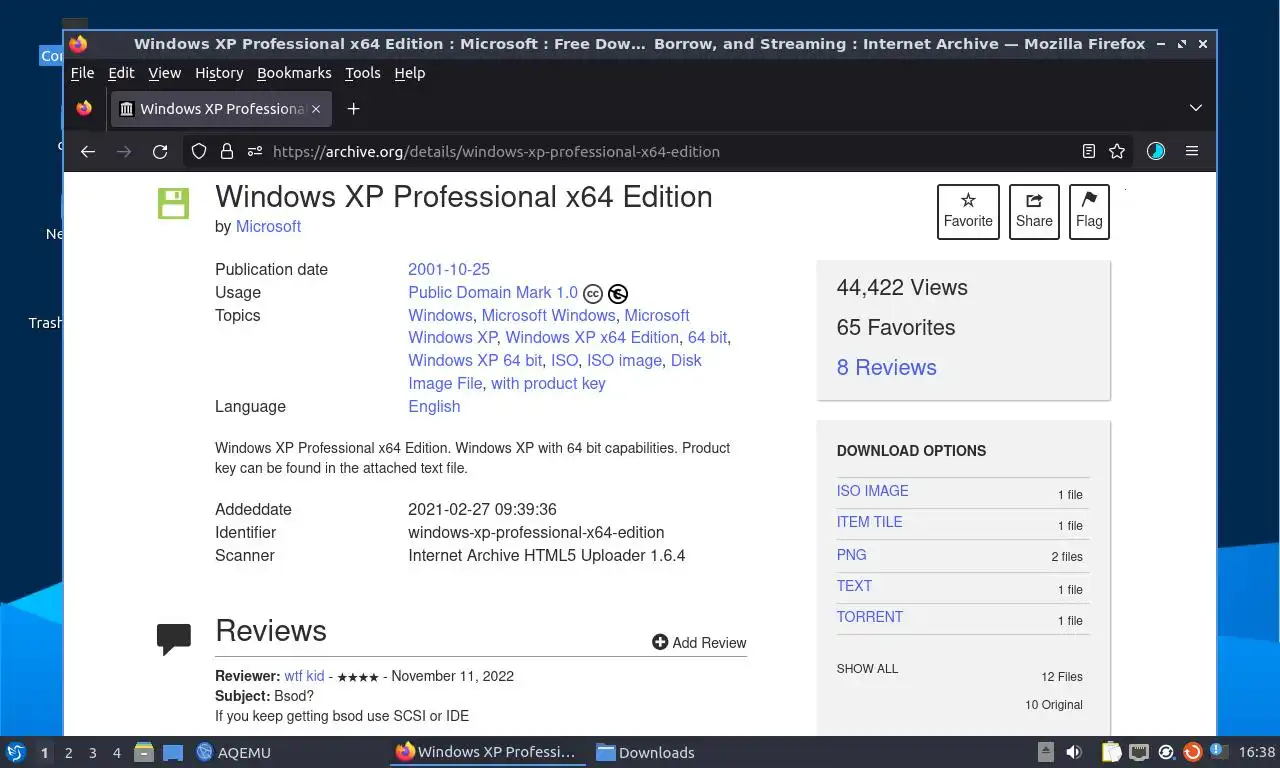
Task: Open the Microsoft author link
Action: pos(268,226)
